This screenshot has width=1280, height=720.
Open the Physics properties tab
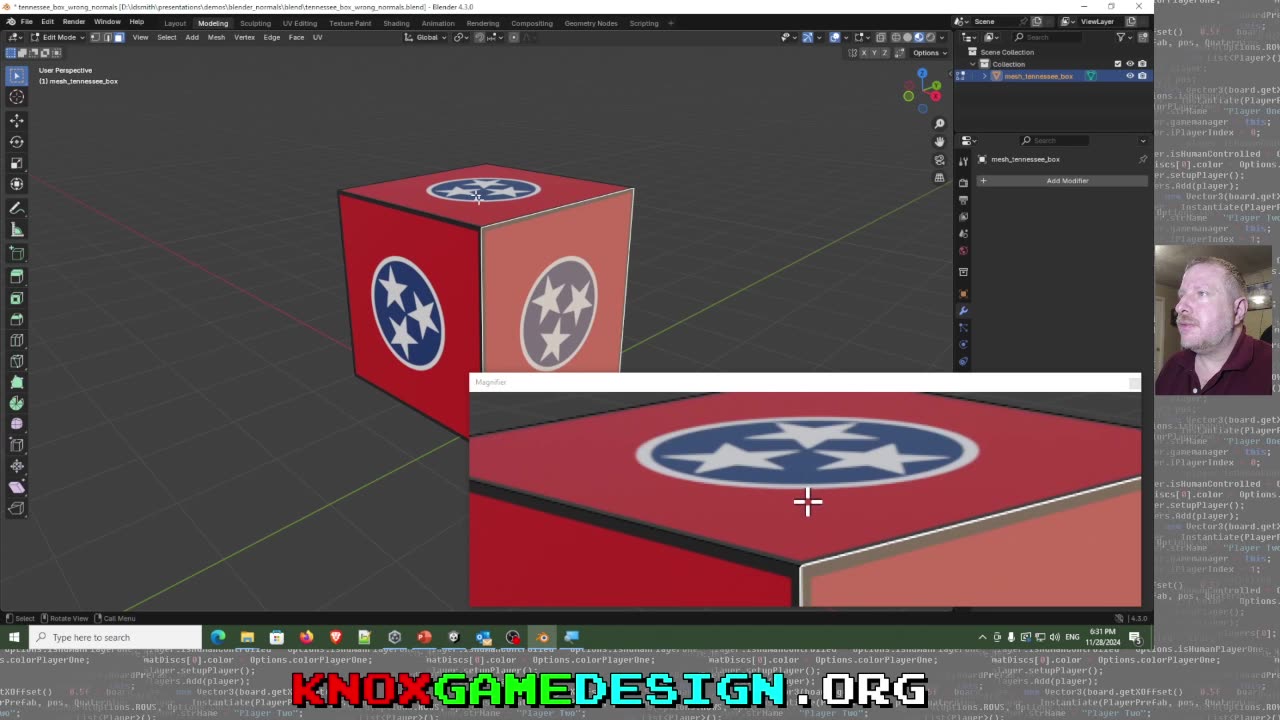[x=963, y=344]
